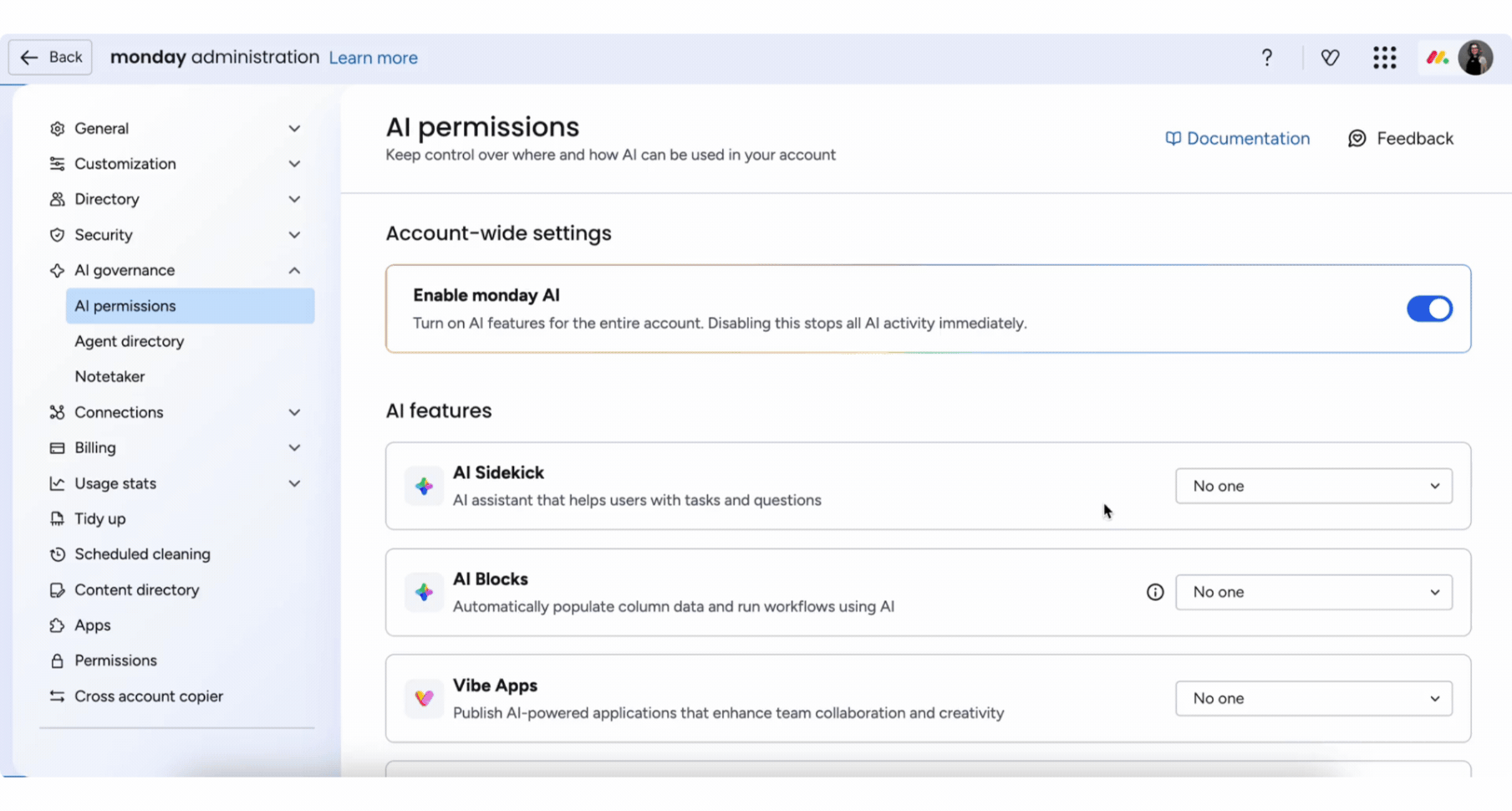
Task: Open the help question mark icon
Action: (1267, 57)
